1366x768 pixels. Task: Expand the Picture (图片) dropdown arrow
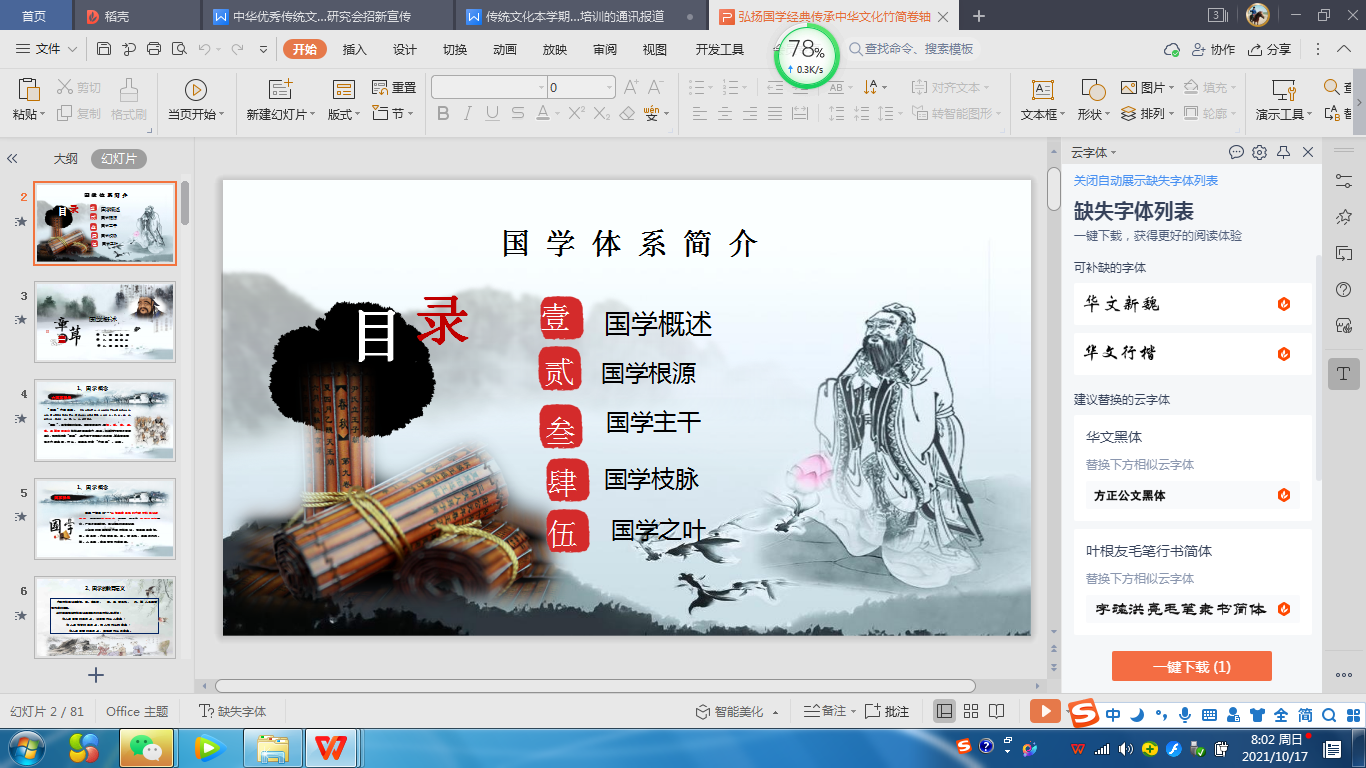pos(1173,88)
